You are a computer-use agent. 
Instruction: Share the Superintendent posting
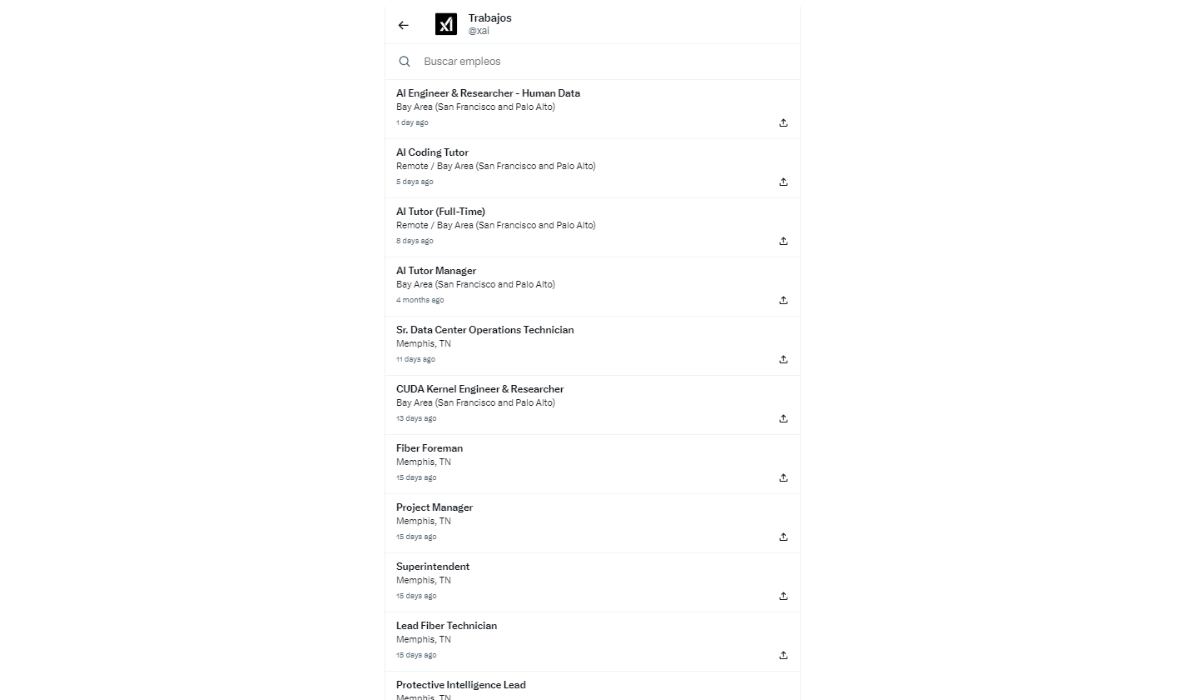(783, 596)
